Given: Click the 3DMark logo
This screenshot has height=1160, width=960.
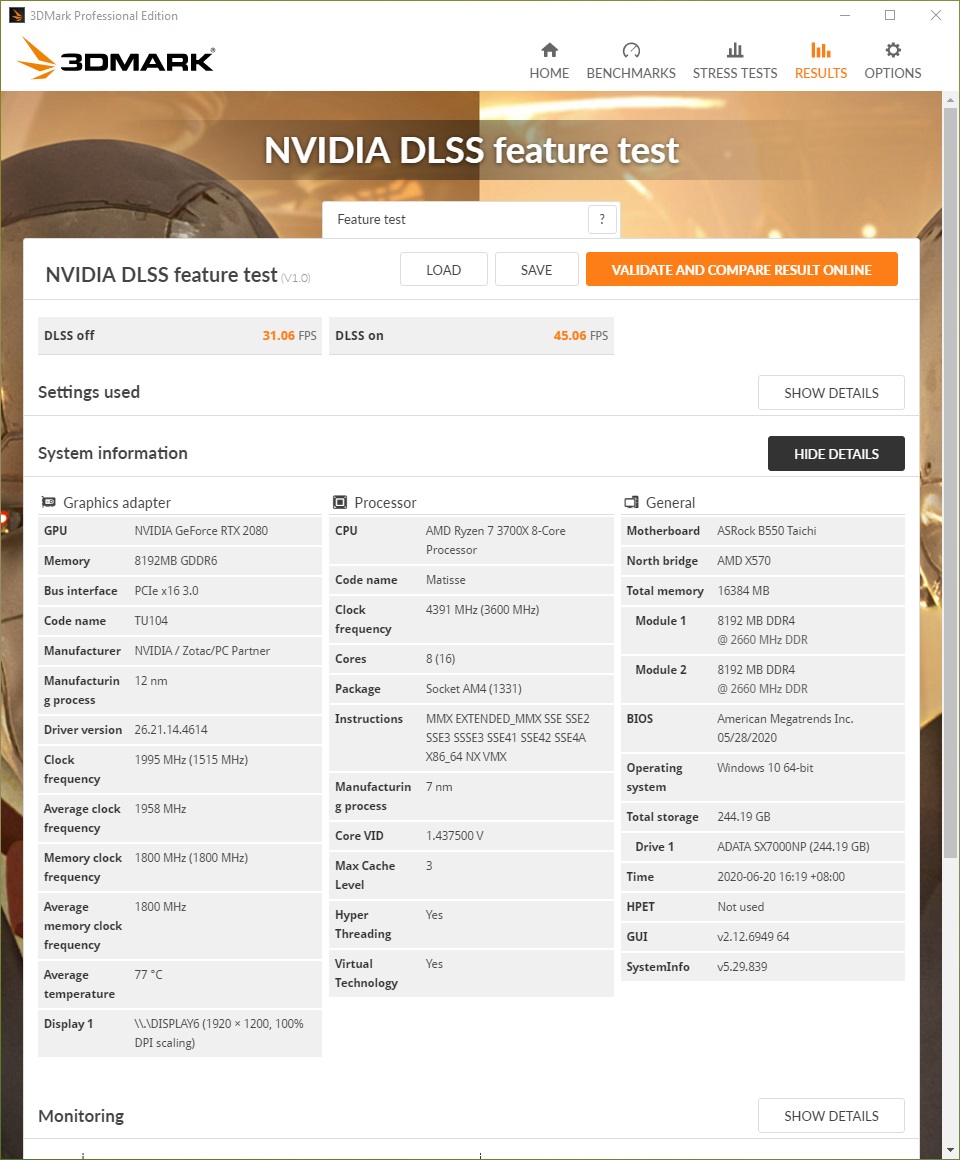Looking at the screenshot, I should point(116,60).
